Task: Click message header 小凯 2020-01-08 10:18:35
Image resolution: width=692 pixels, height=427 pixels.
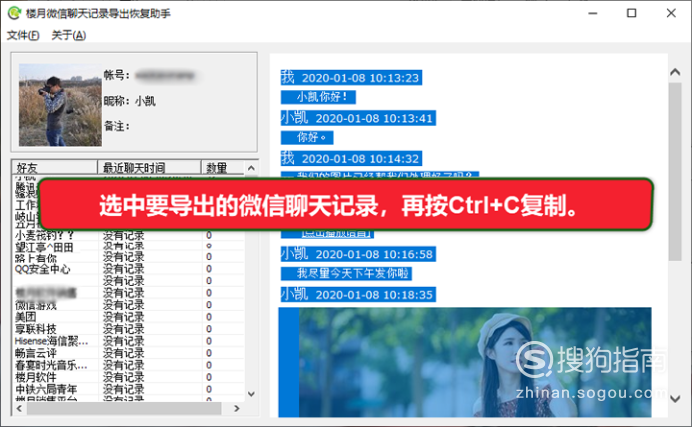Action: click(x=358, y=295)
